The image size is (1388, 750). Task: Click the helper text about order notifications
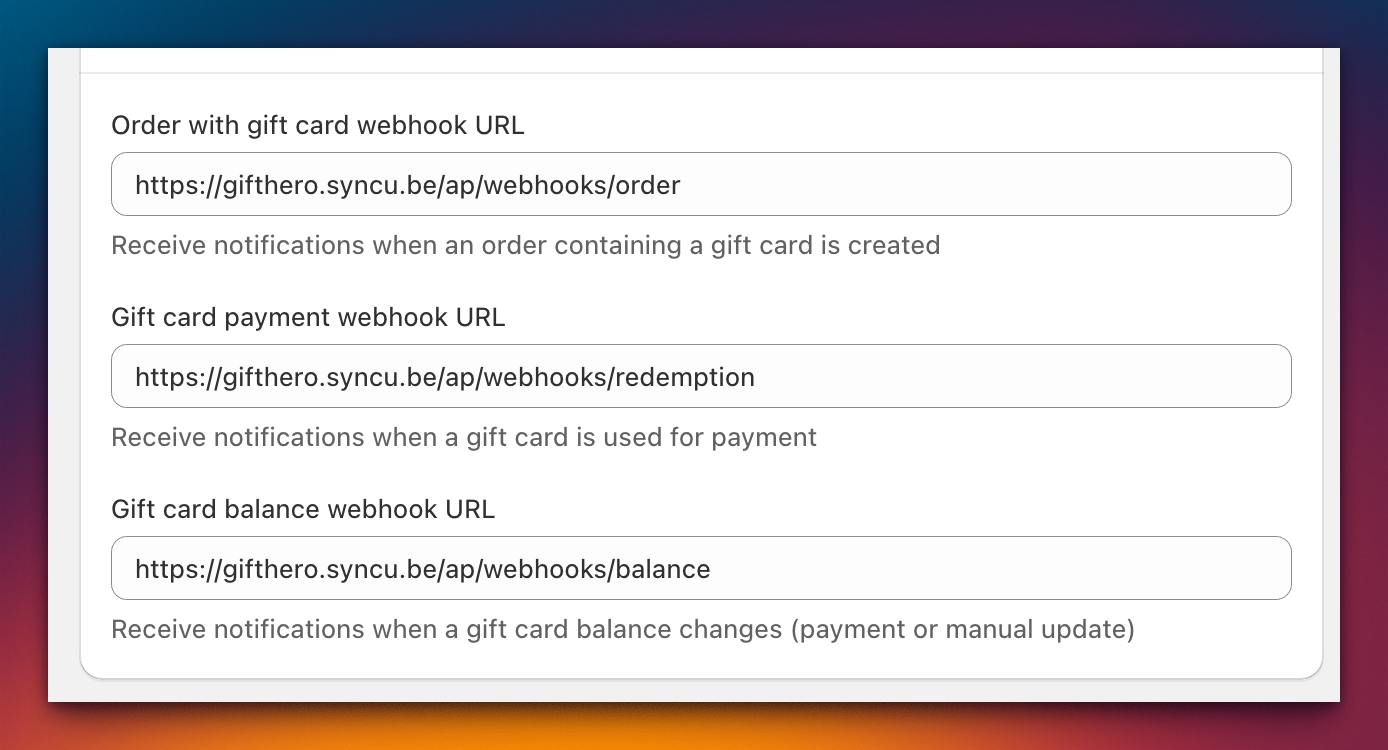(525, 245)
